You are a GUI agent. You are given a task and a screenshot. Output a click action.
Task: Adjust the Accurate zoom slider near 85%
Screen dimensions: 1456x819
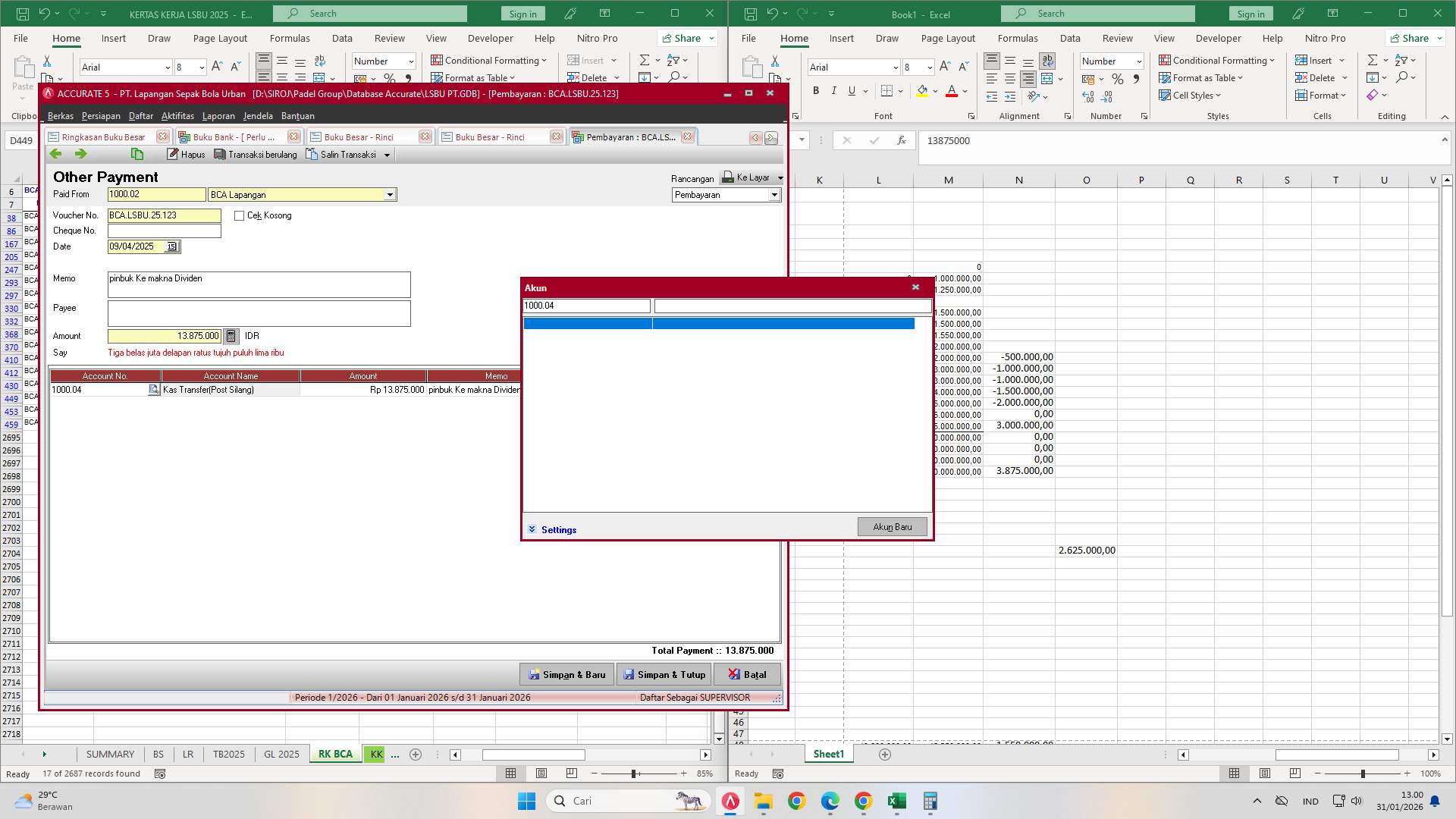635,773
